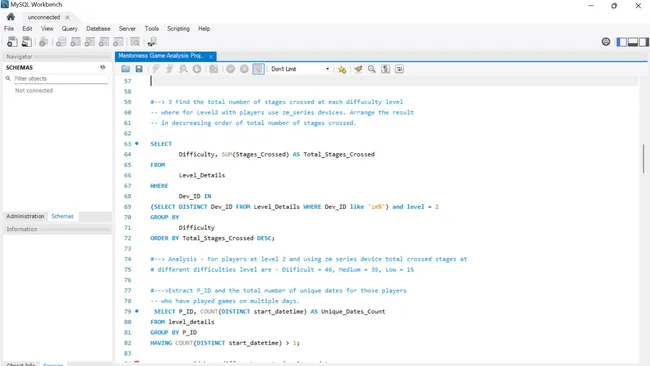Toggle invisible characters icon
The image size is (650, 366).
click(386, 69)
